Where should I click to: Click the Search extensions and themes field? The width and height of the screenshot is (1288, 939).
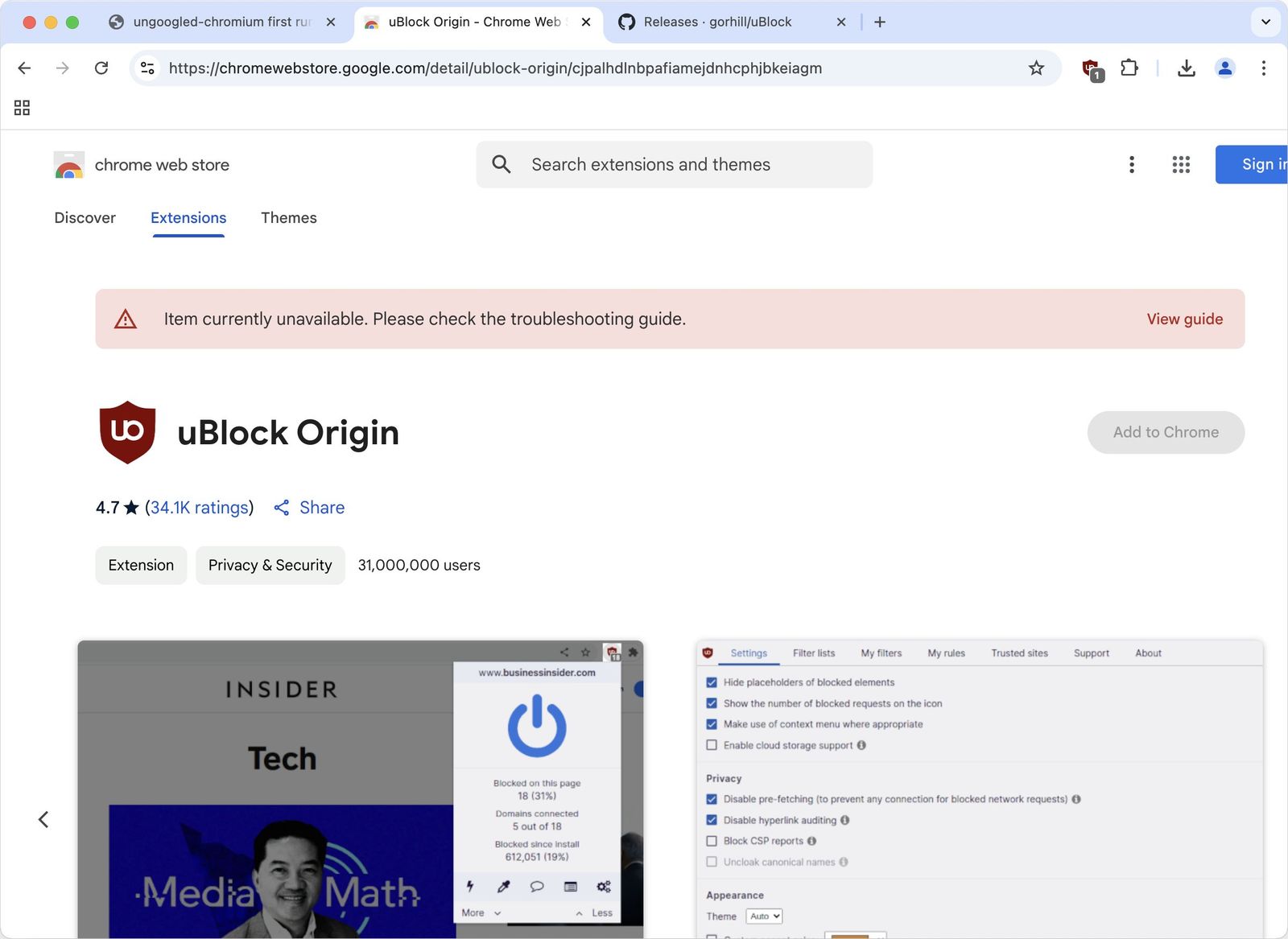pyautogui.click(x=650, y=164)
